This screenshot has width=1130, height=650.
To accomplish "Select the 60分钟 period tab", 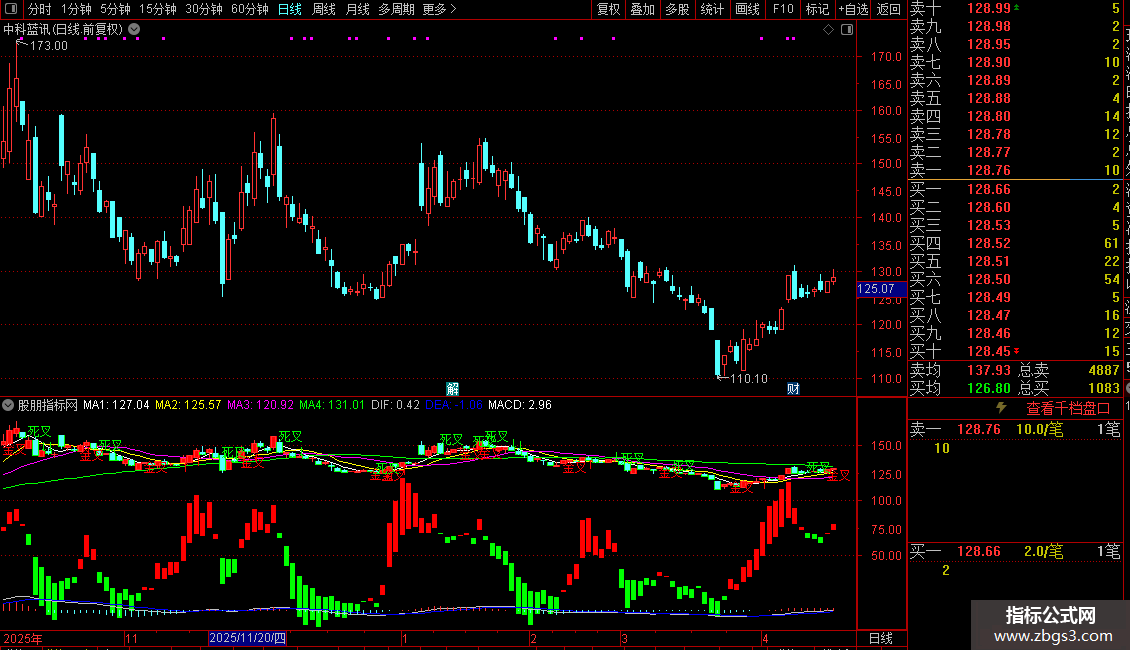I will coord(250,9).
